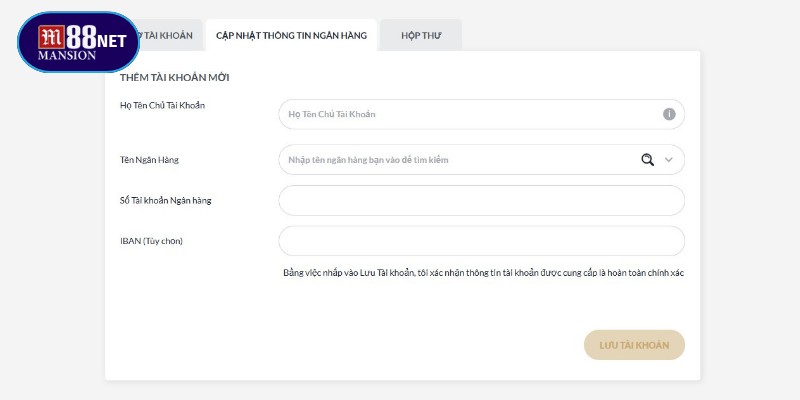
Task: Click the Số Tài khoản Ngân hàng label
Action: [165, 201]
